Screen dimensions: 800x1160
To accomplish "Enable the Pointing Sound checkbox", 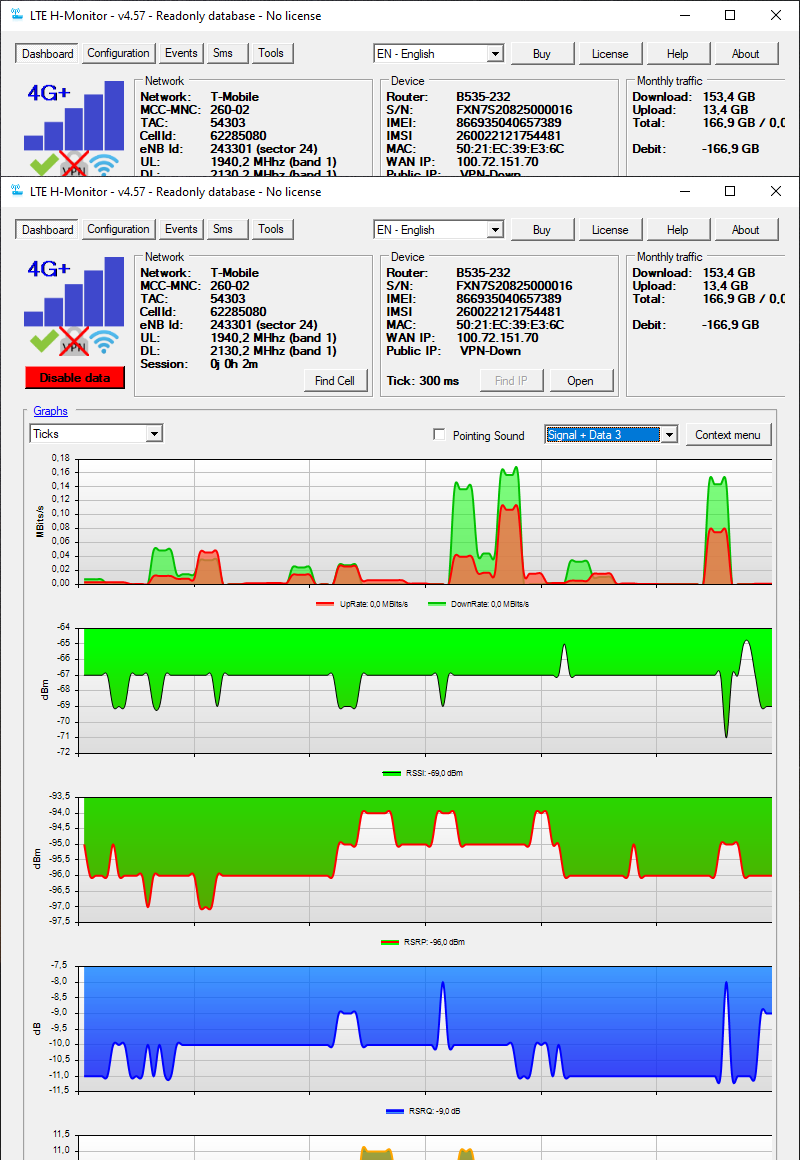I will 440,435.
